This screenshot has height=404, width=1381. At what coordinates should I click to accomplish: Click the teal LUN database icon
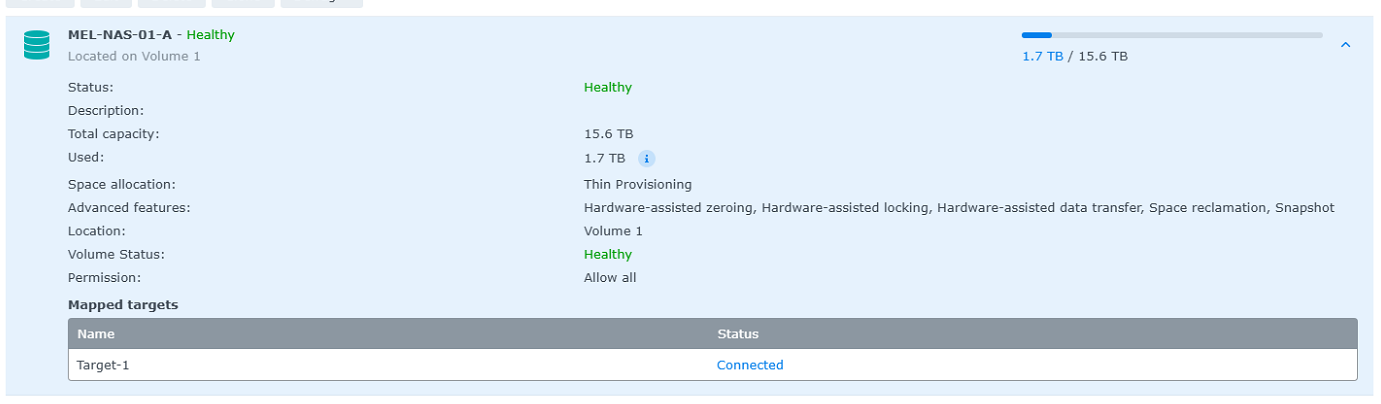click(x=37, y=45)
